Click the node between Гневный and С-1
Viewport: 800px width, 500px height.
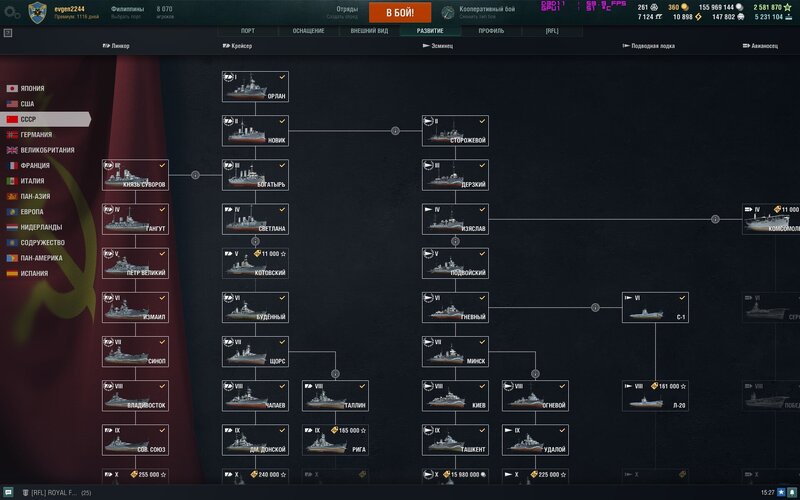pos(595,308)
